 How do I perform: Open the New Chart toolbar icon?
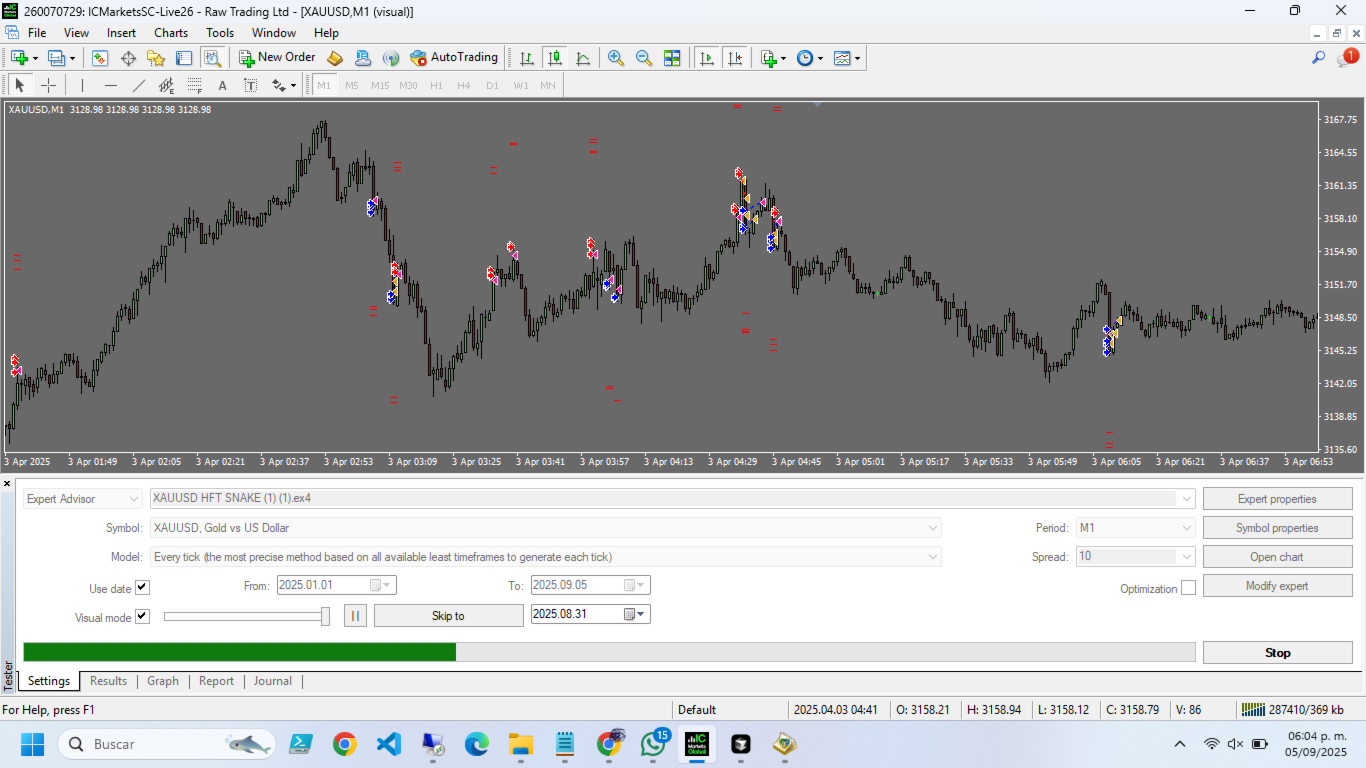point(19,58)
